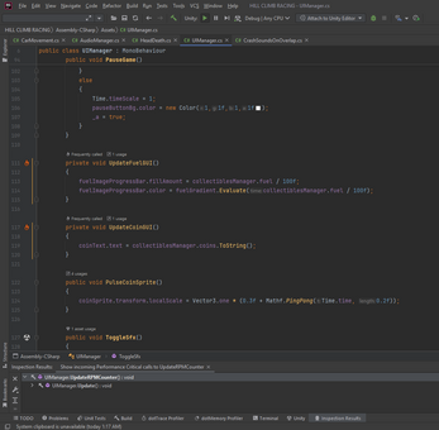This screenshot has height=430, width=439.
Task: Open the Problems tool window
Action: tap(55, 418)
